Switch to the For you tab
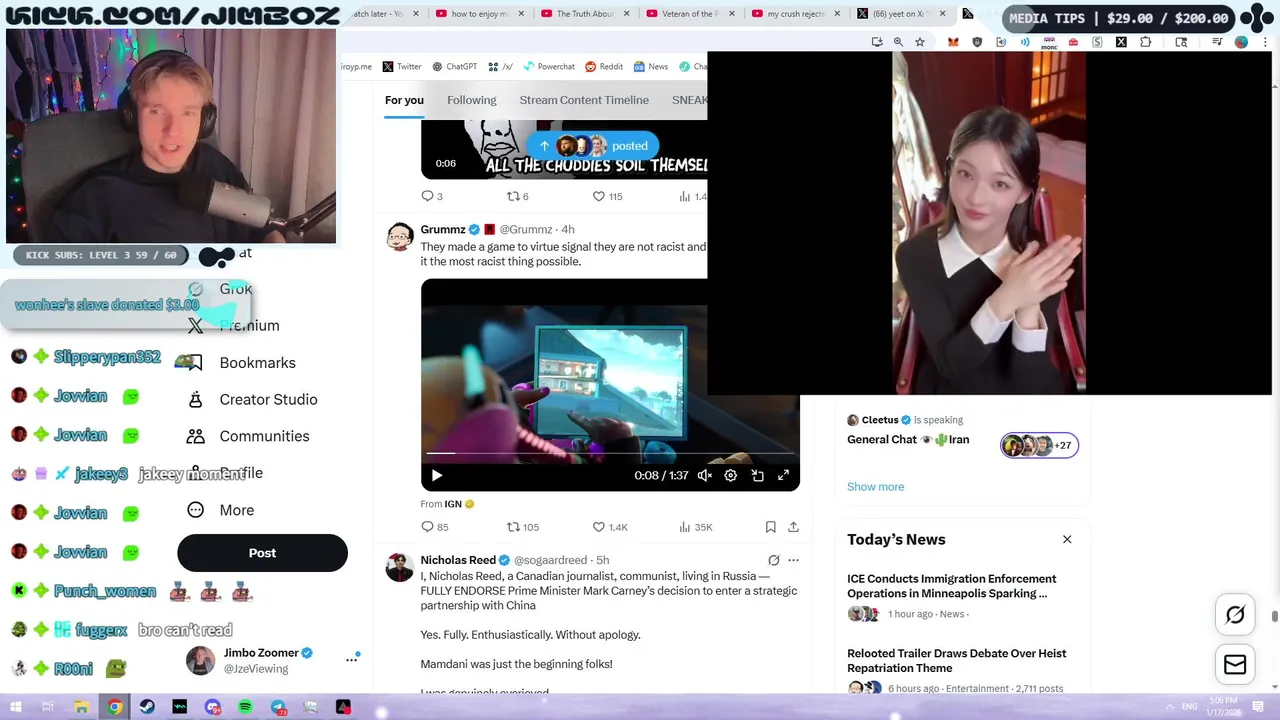 pyautogui.click(x=404, y=100)
